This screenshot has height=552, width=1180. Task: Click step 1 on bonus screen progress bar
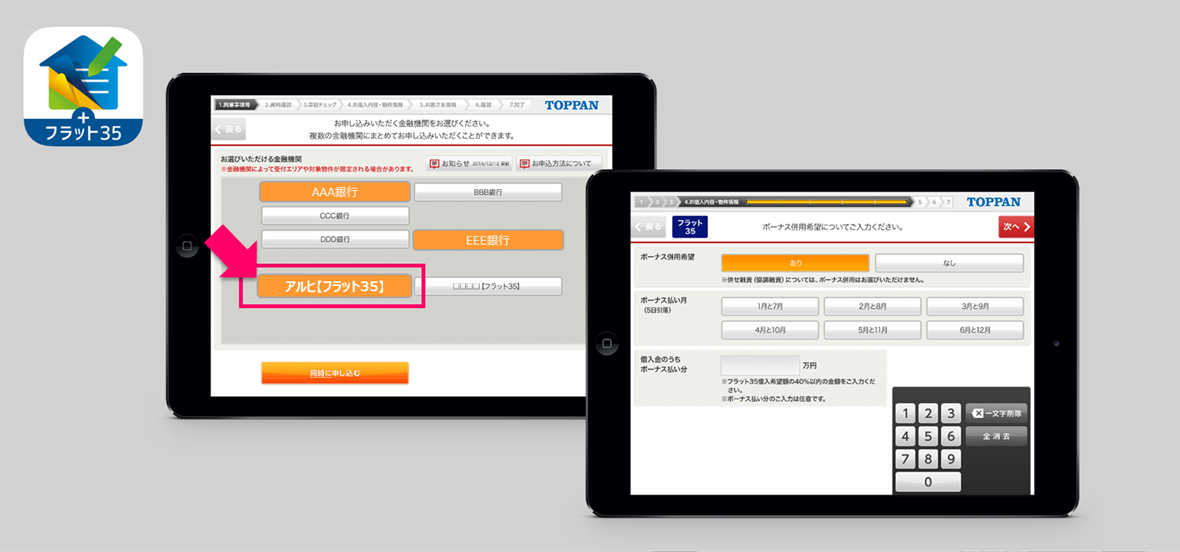tap(642, 202)
